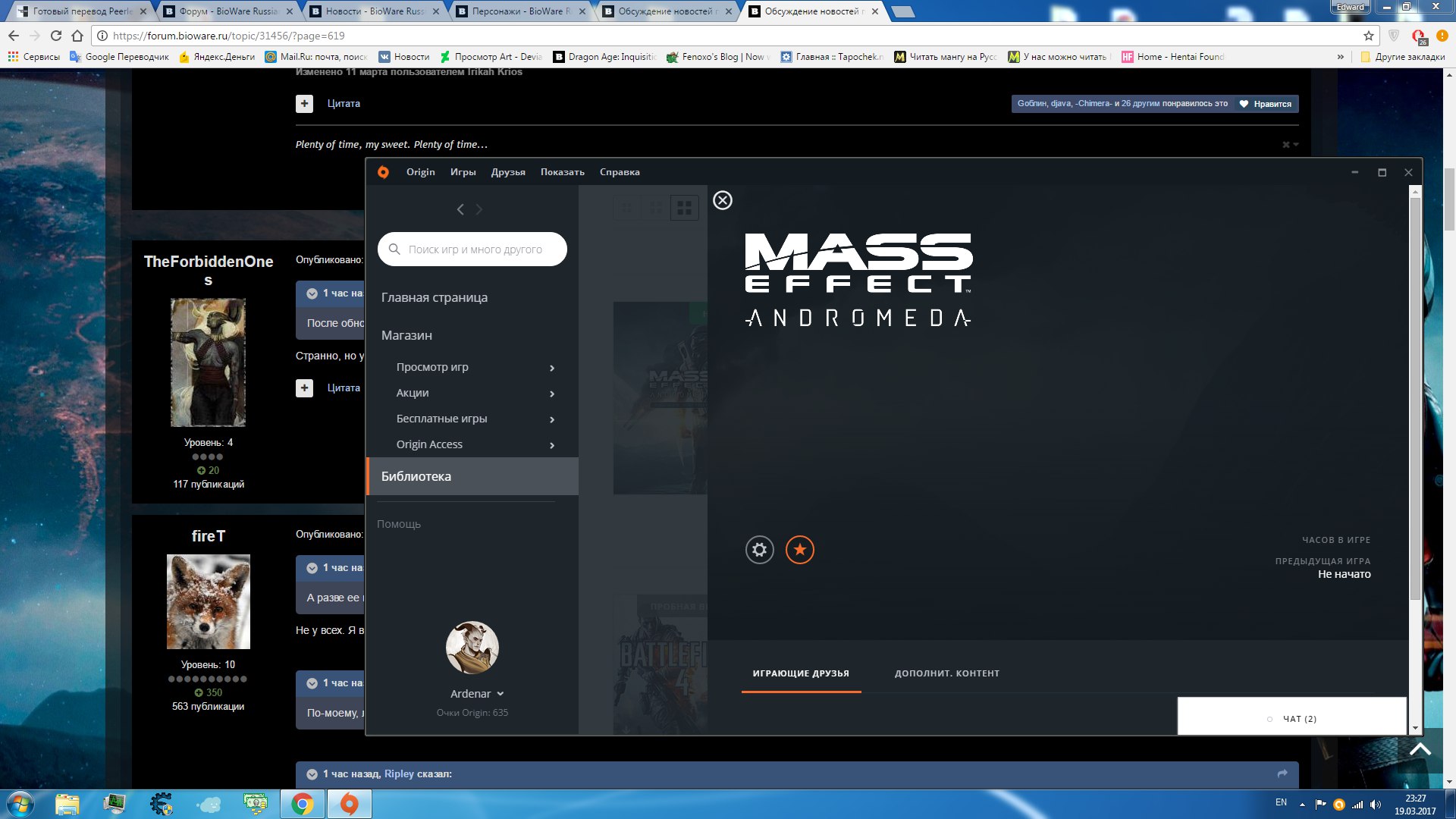Image resolution: width=1456 pixels, height=819 pixels.
Task: Open the Сервисы apps shortcut in the bookmarks bar
Action: pyautogui.click(x=33, y=57)
